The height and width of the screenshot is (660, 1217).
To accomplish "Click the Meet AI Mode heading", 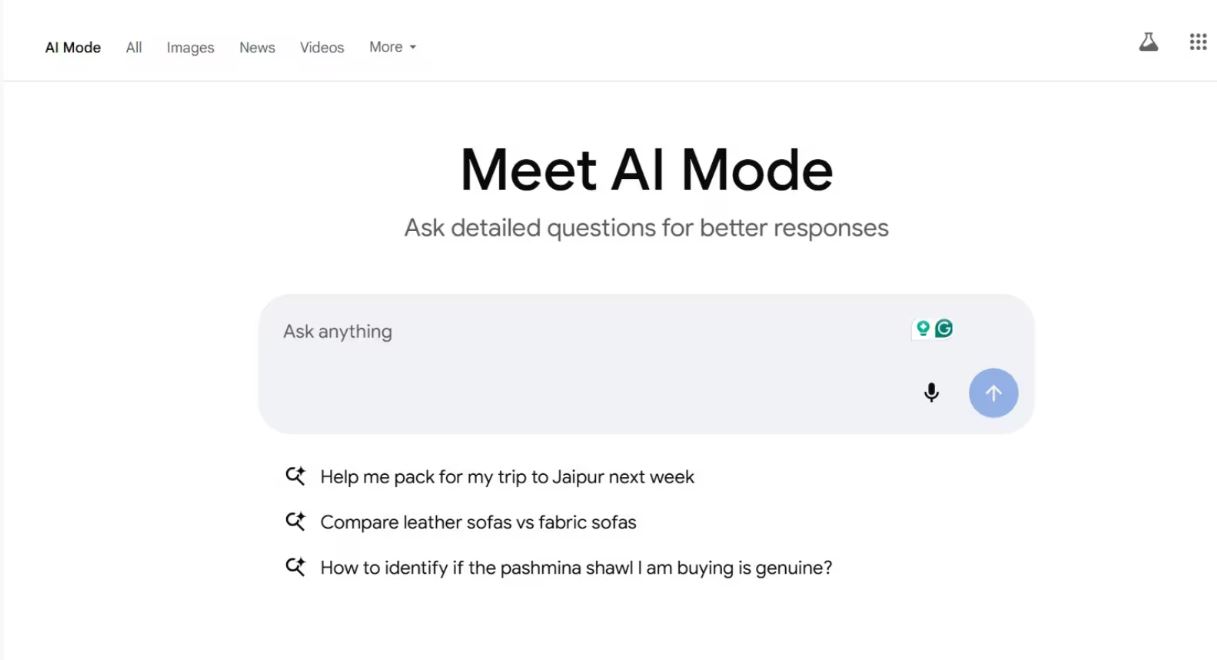I will pos(646,169).
